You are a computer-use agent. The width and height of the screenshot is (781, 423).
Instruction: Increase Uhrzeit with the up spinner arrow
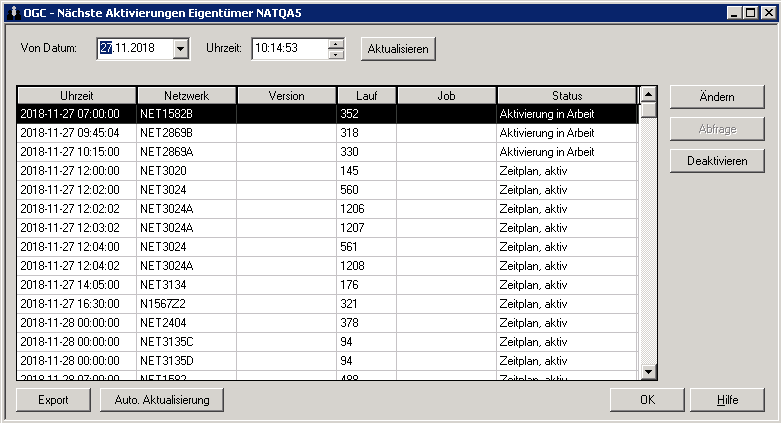tap(336, 43)
